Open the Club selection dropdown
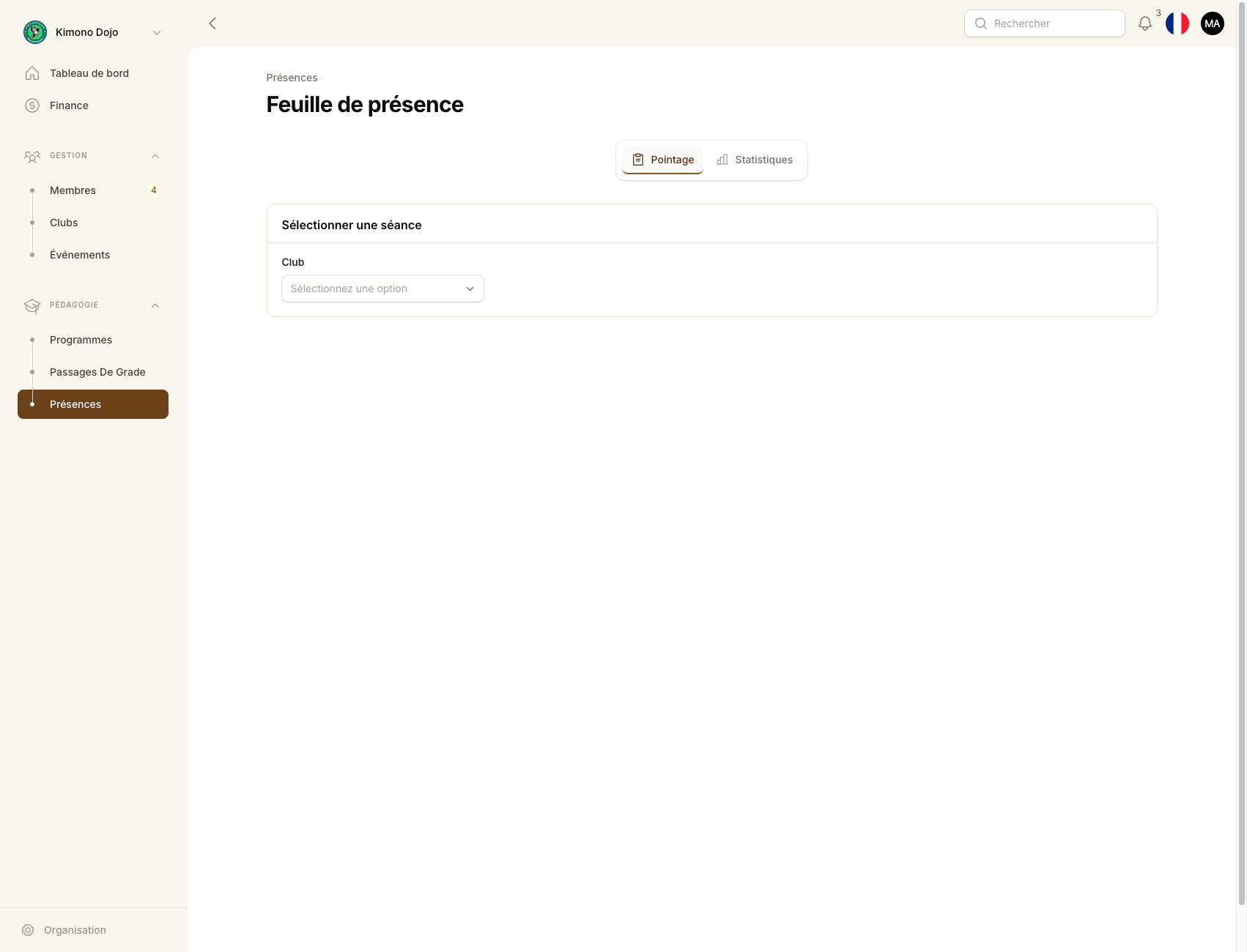Screen dimensions: 1247x952 (x=382, y=289)
